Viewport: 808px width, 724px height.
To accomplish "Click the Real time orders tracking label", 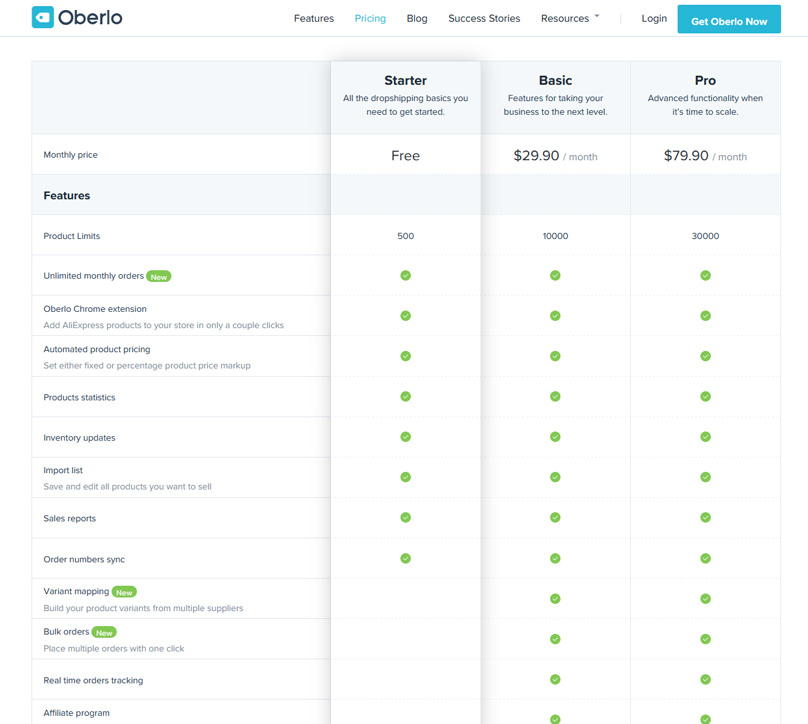I will point(93,680).
